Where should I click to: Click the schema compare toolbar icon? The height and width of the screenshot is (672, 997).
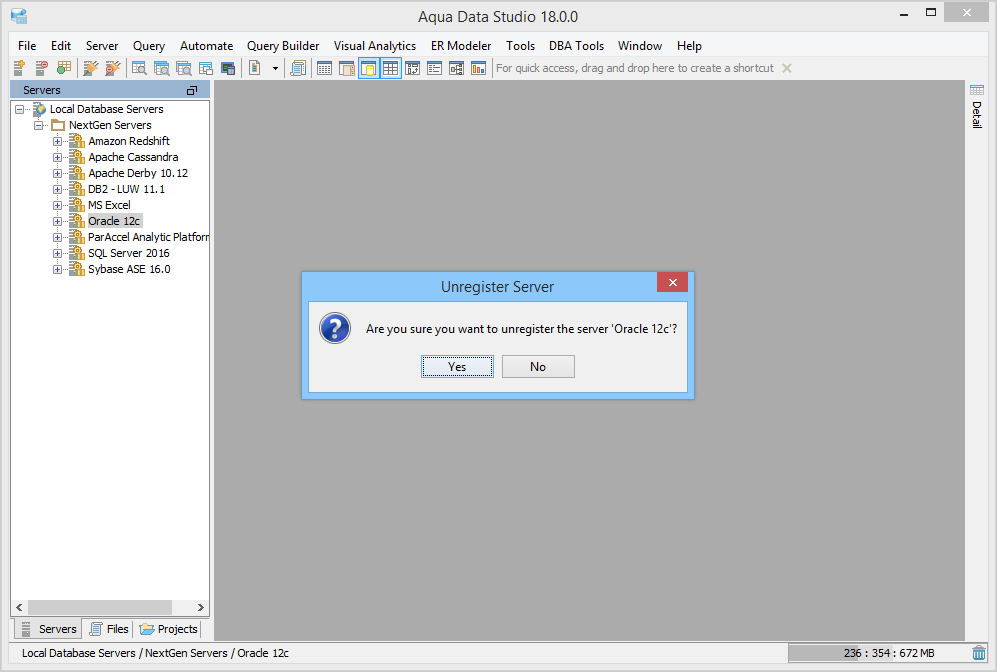coord(413,68)
